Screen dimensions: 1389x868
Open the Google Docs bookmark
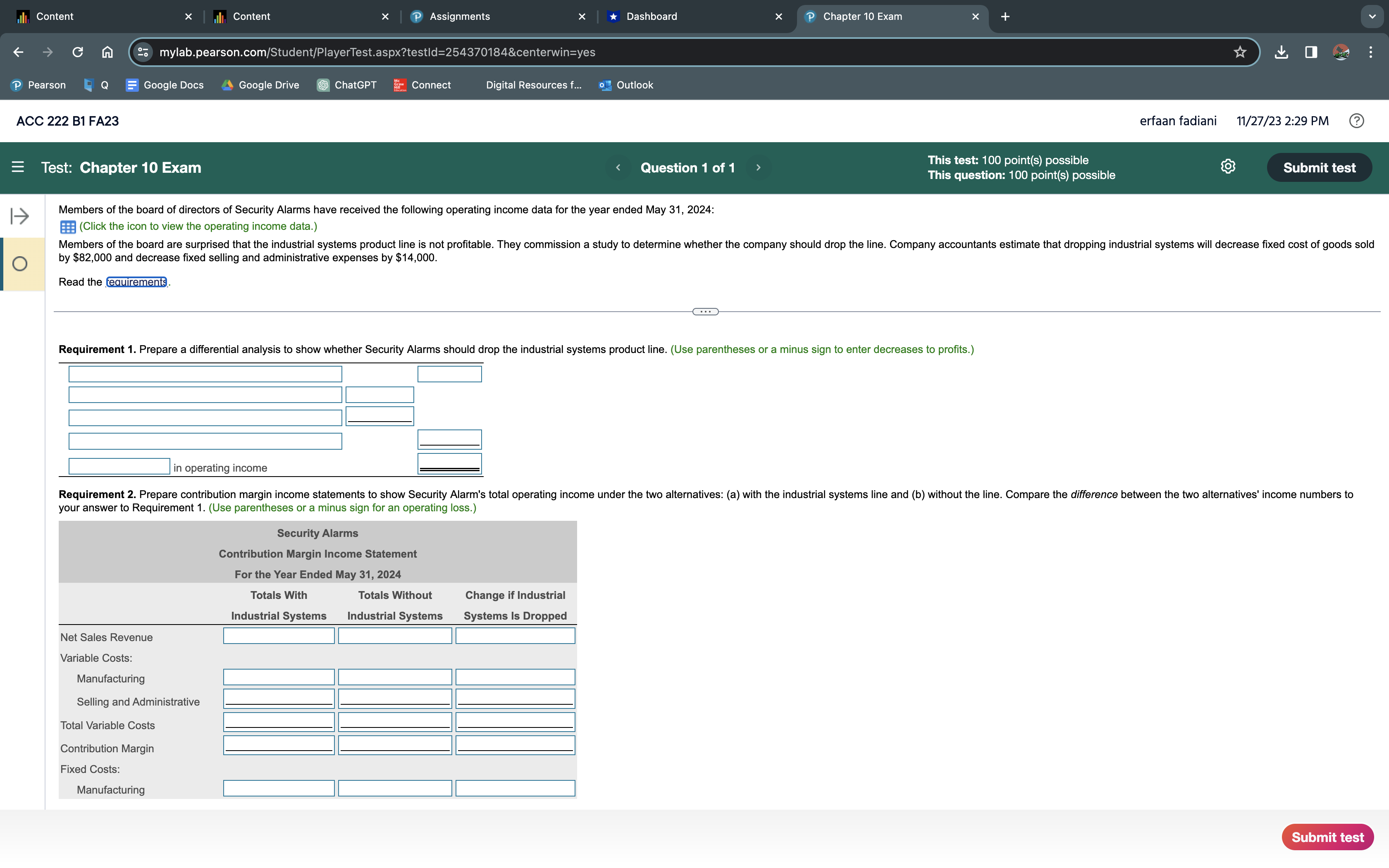coord(165,85)
